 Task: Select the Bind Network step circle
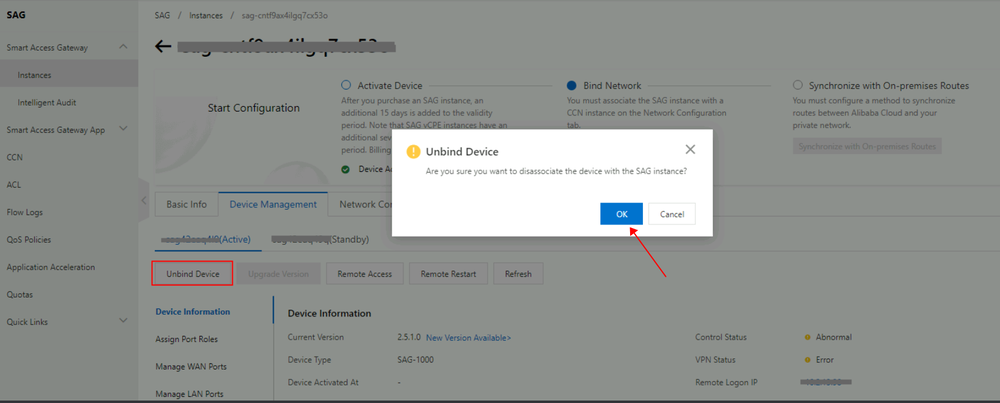click(x=572, y=85)
